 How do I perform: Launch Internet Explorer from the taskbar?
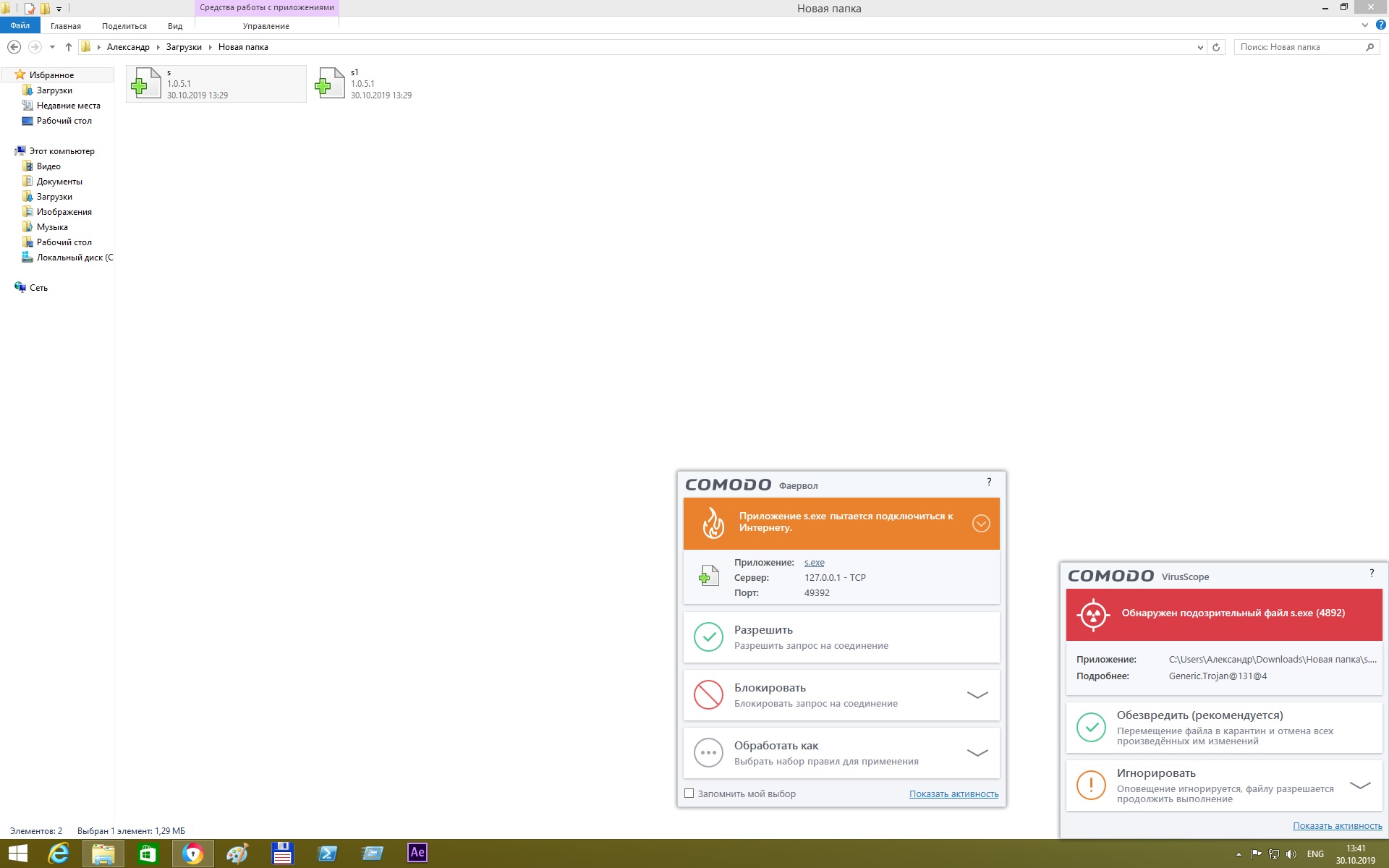coord(59,854)
